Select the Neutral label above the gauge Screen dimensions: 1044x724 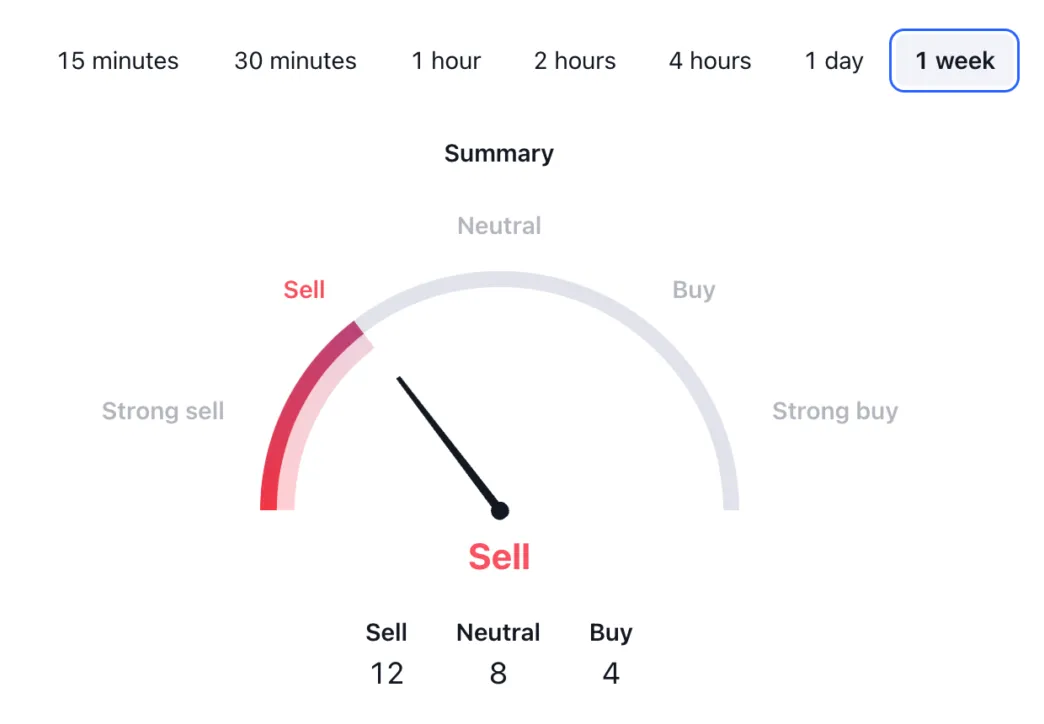point(498,225)
